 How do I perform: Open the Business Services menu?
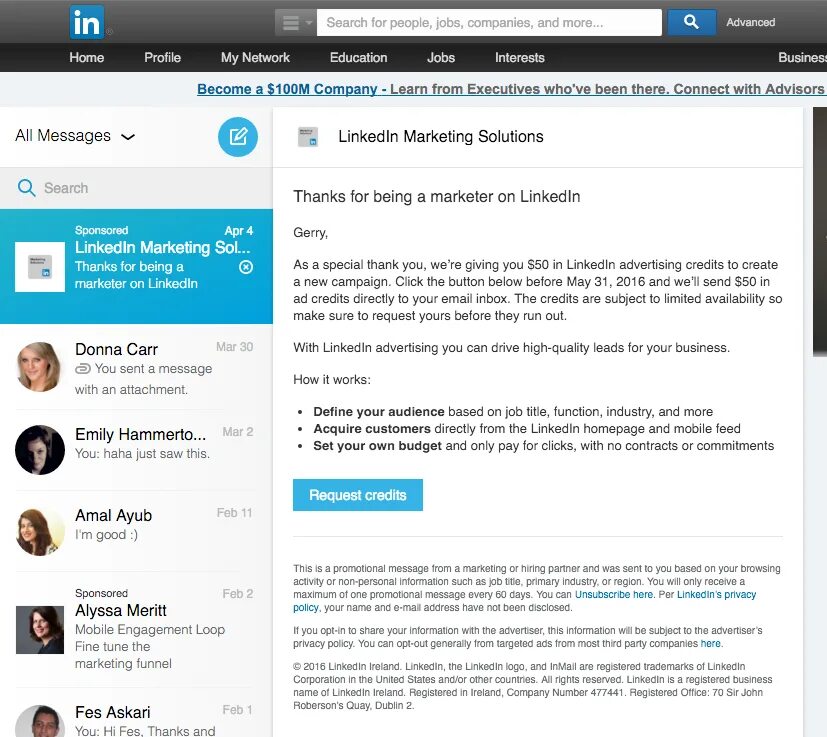click(x=802, y=58)
